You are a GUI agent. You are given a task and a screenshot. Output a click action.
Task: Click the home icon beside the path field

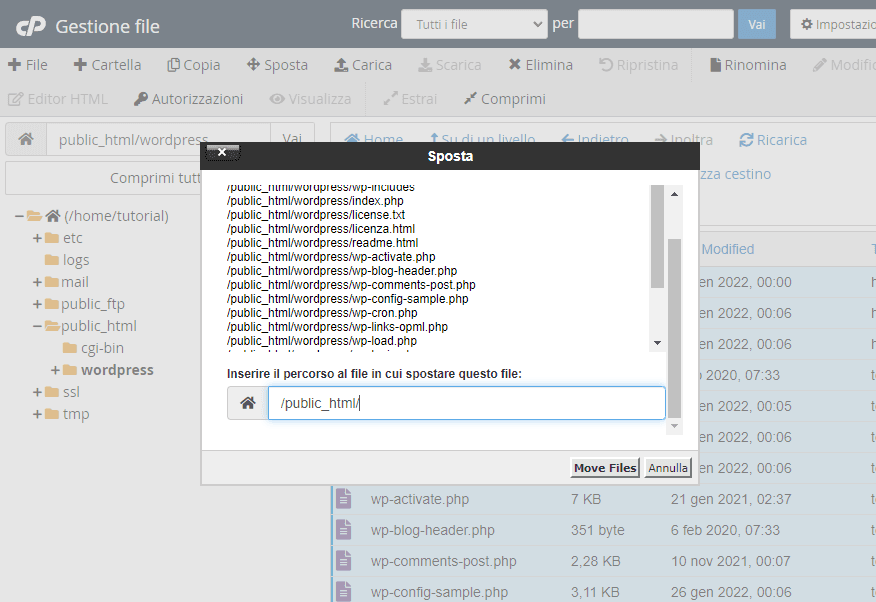coord(26,139)
